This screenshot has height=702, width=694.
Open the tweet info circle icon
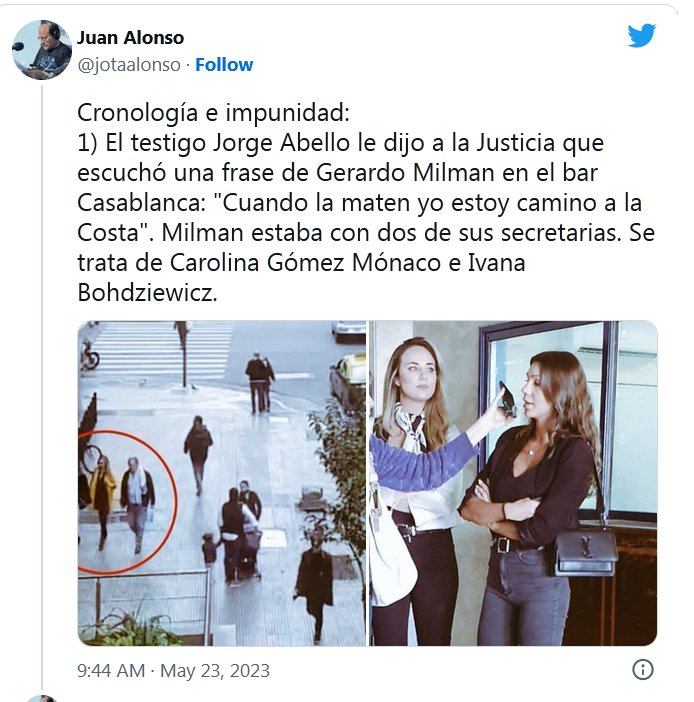(643, 670)
